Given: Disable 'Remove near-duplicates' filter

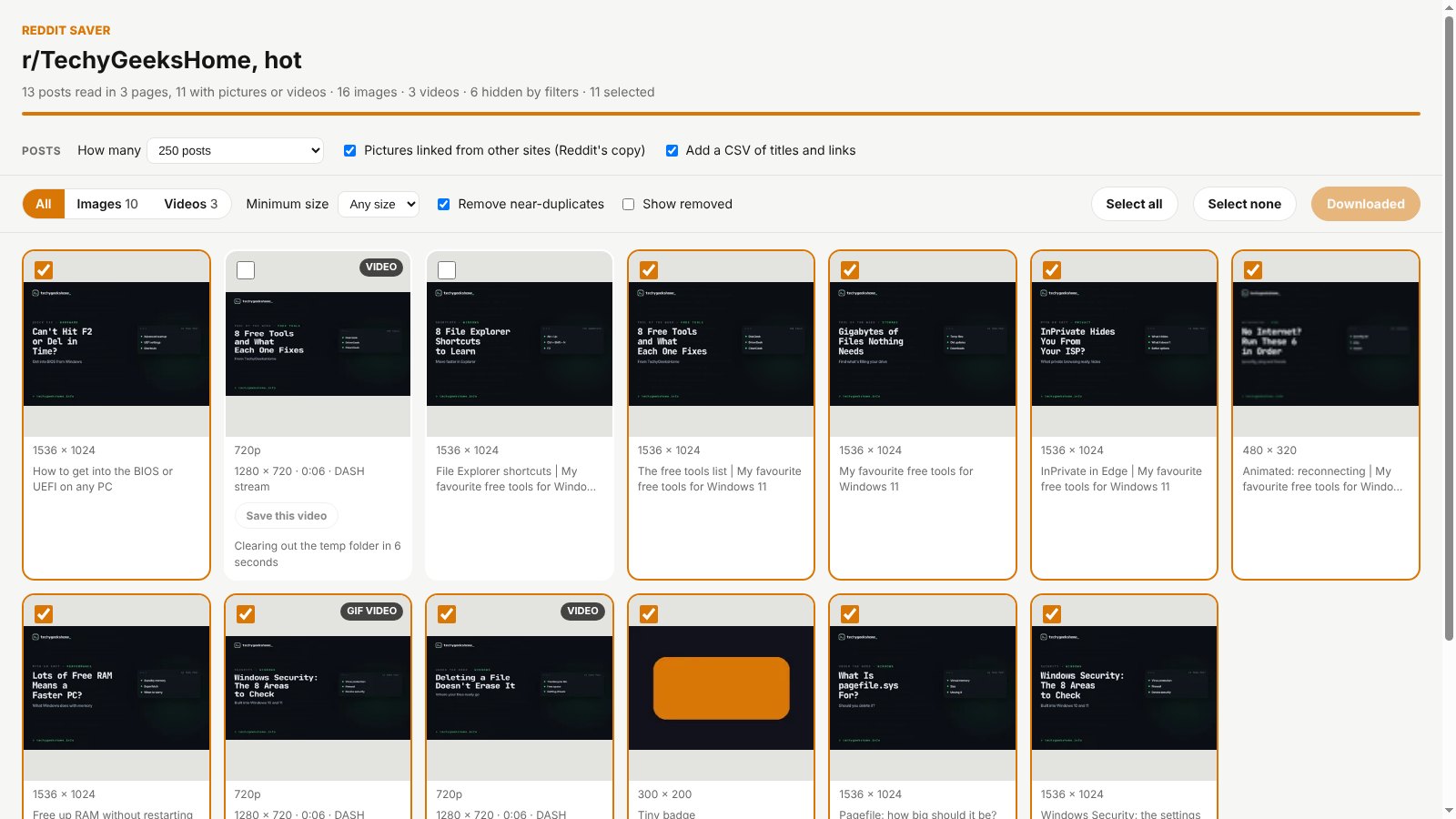Looking at the screenshot, I should click(x=443, y=205).
